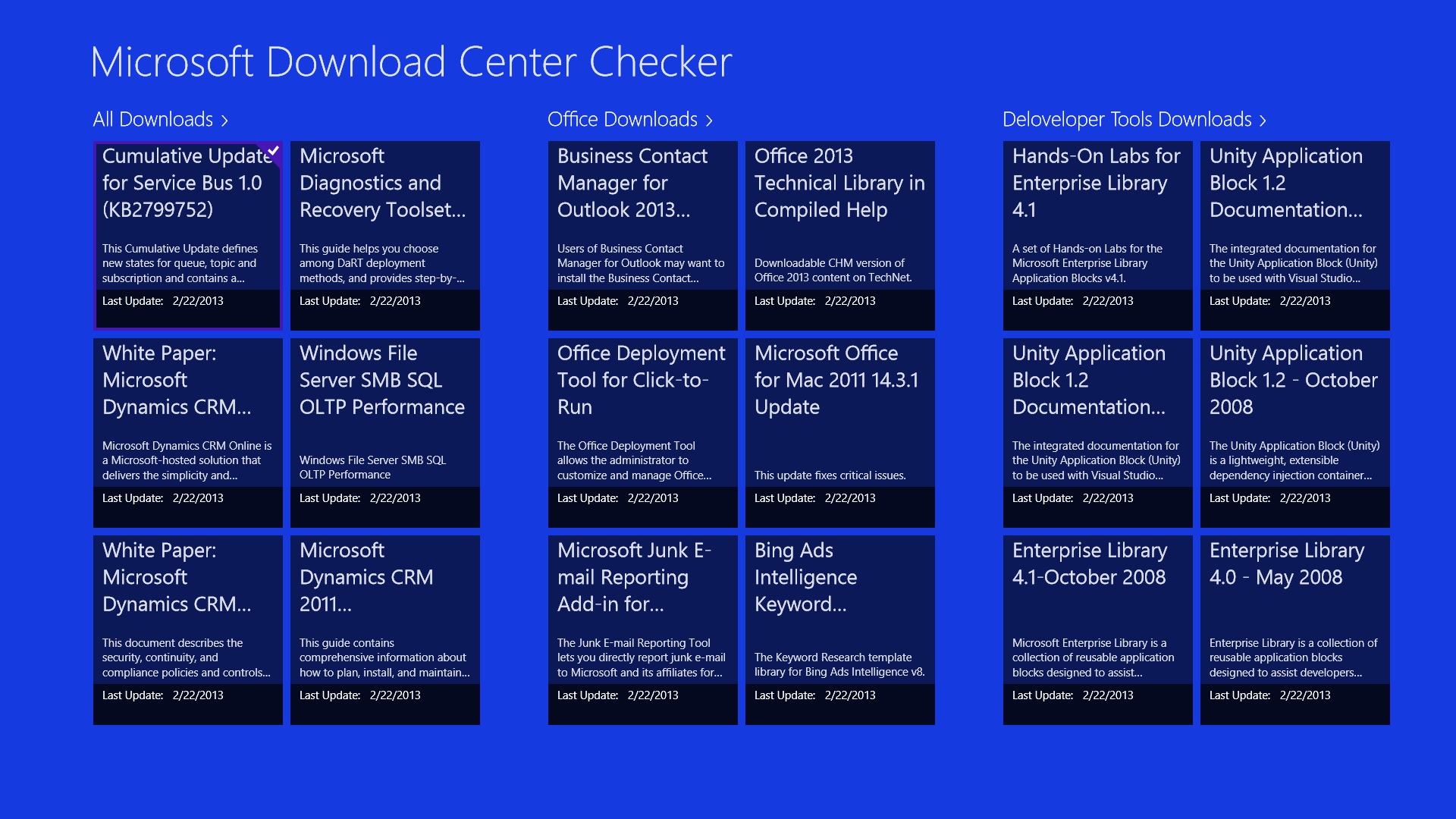Expand the All Downloads group chevron
This screenshot has height=819, width=1456.
tap(224, 120)
